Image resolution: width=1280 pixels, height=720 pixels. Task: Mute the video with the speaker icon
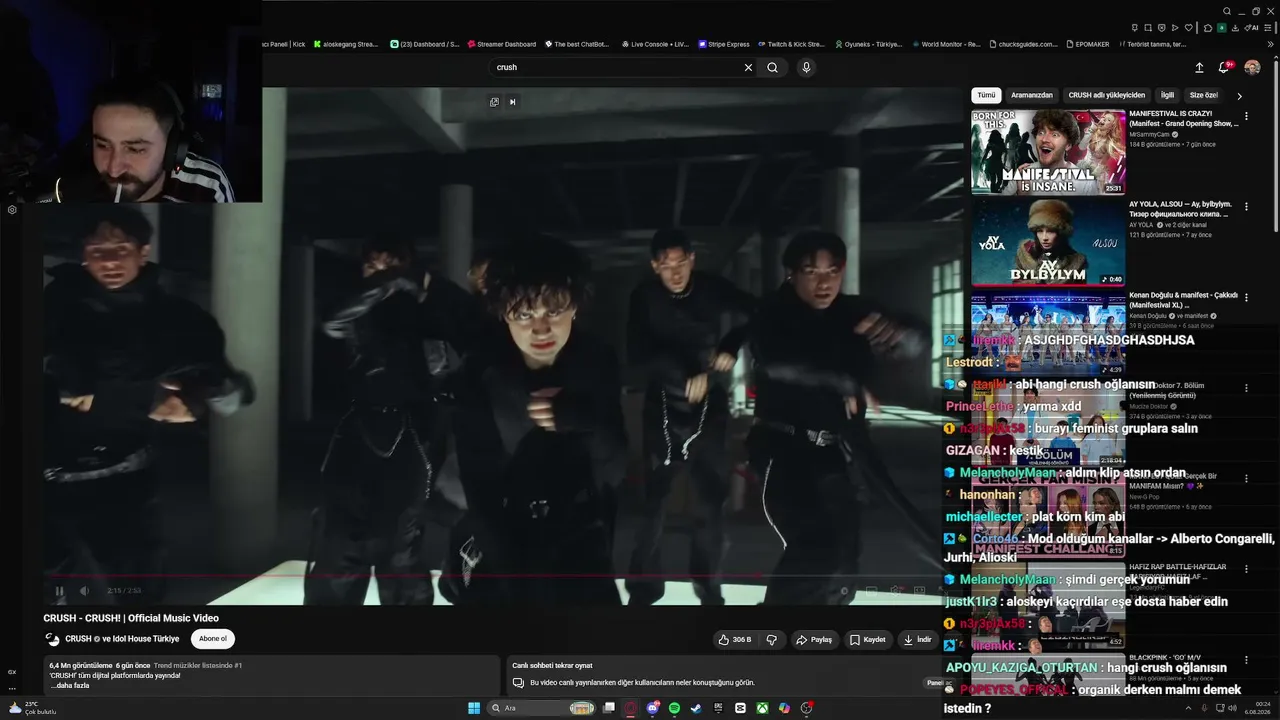84,591
